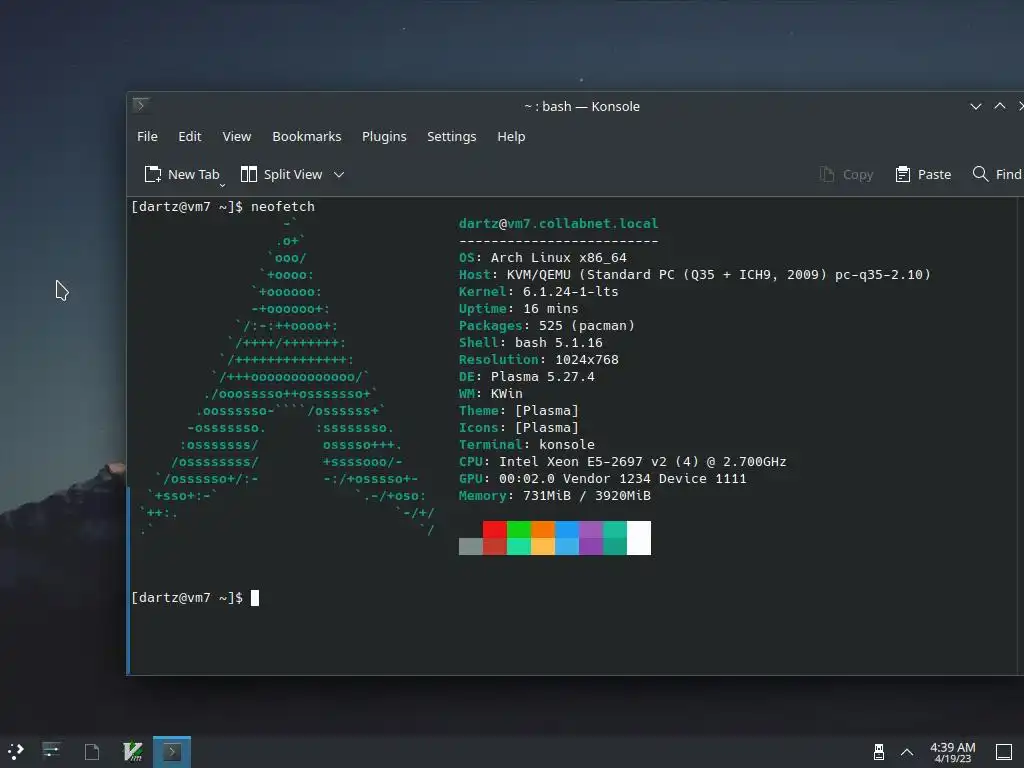Open the Bookmarks menu
This screenshot has width=1024, height=768.
(306, 136)
